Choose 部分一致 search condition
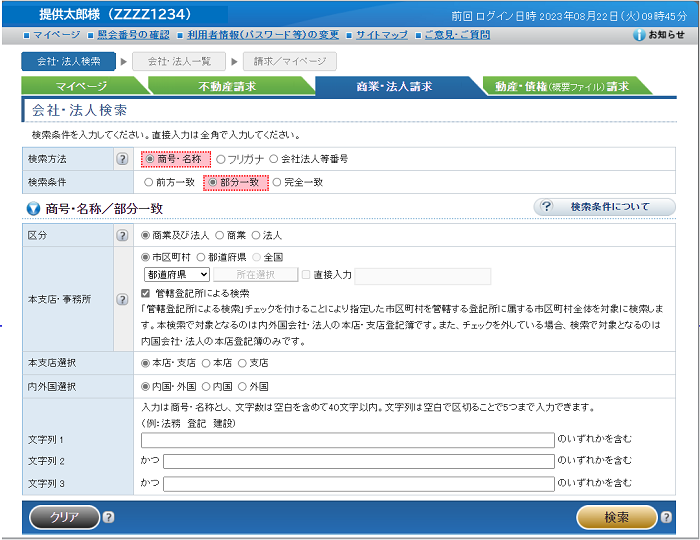Screen dimensions: 700x540 212,182
